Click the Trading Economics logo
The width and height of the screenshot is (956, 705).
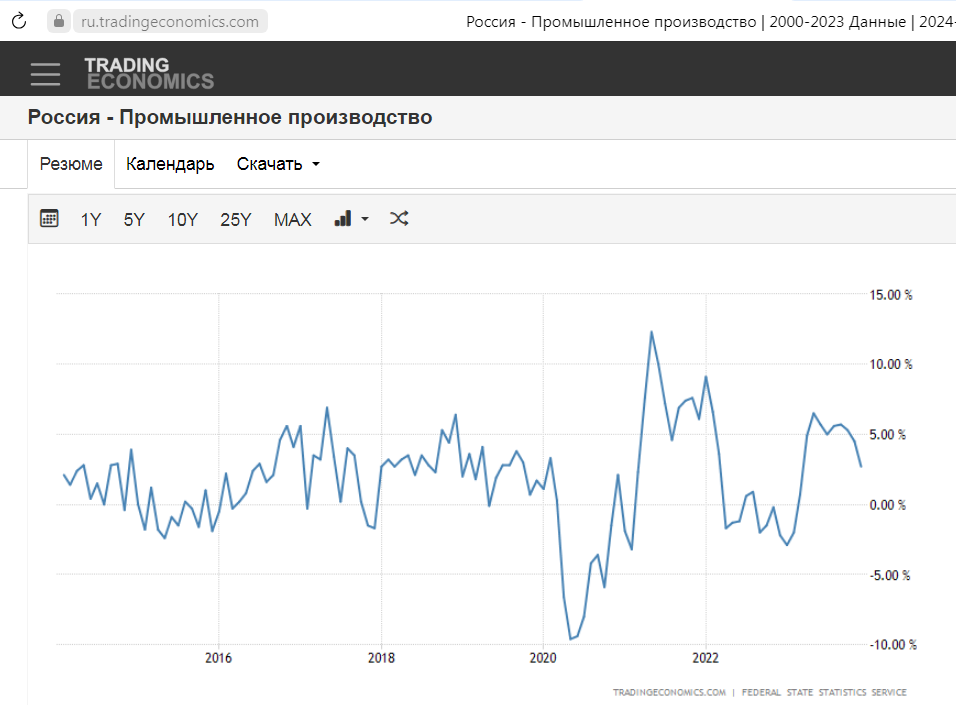(x=149, y=73)
